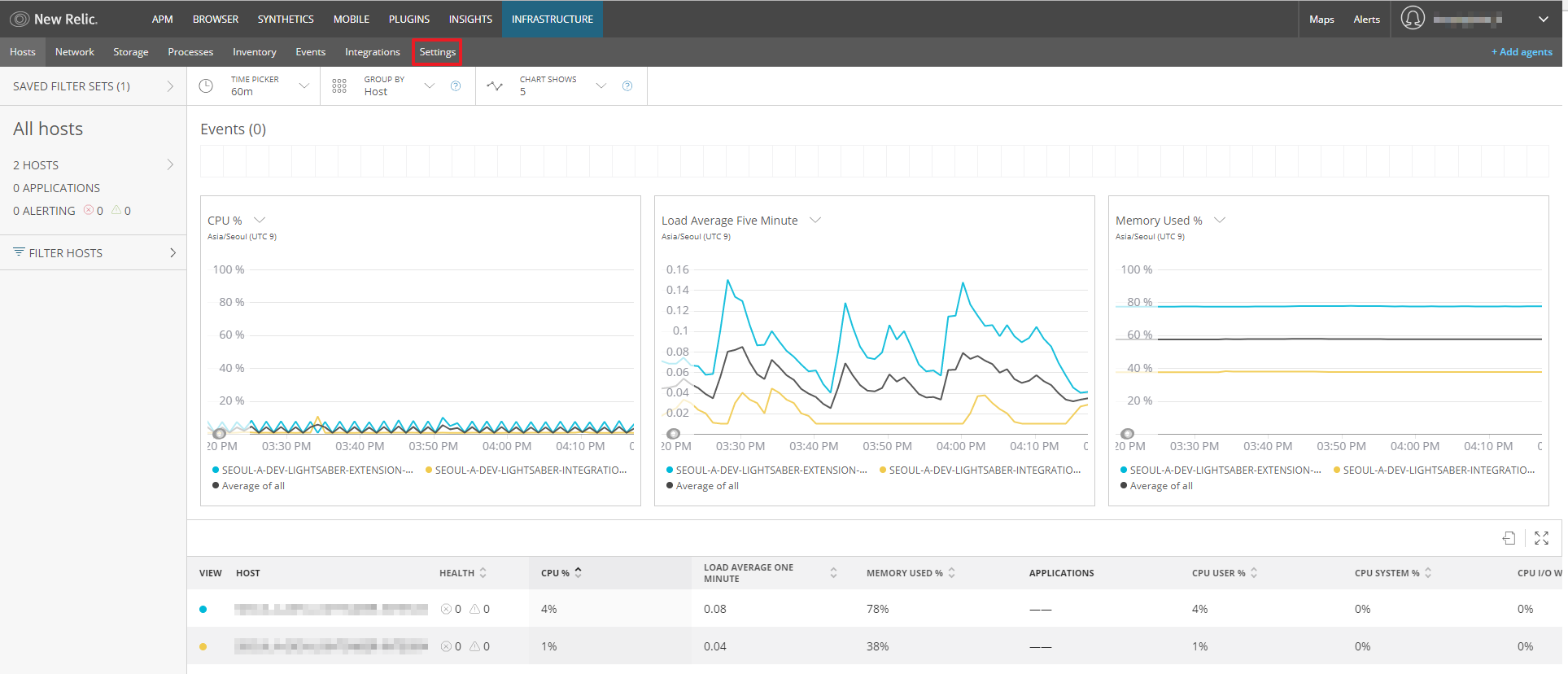Click the New Relic logo icon

click(20, 19)
